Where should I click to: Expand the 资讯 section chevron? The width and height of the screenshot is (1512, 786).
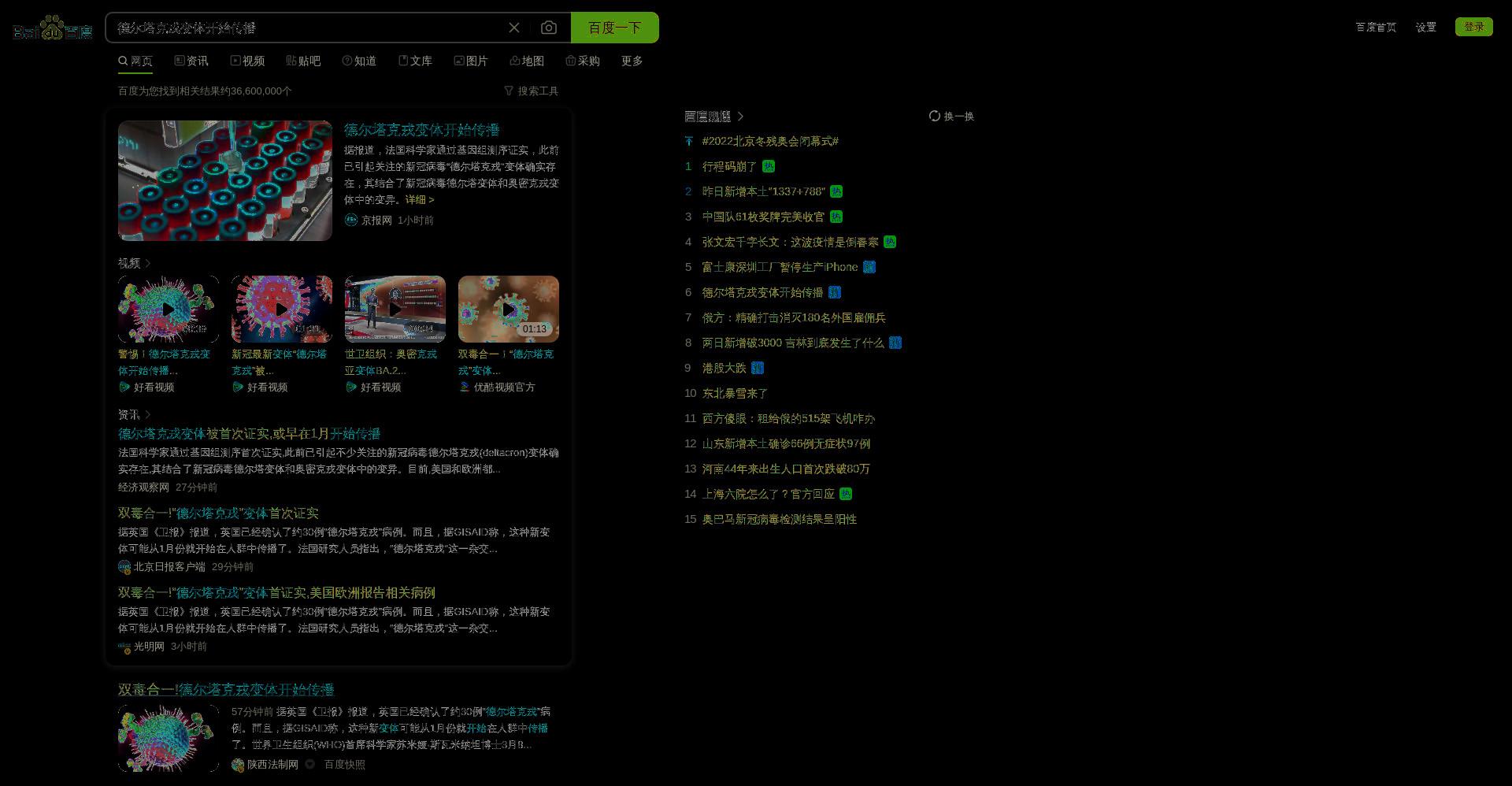click(148, 414)
